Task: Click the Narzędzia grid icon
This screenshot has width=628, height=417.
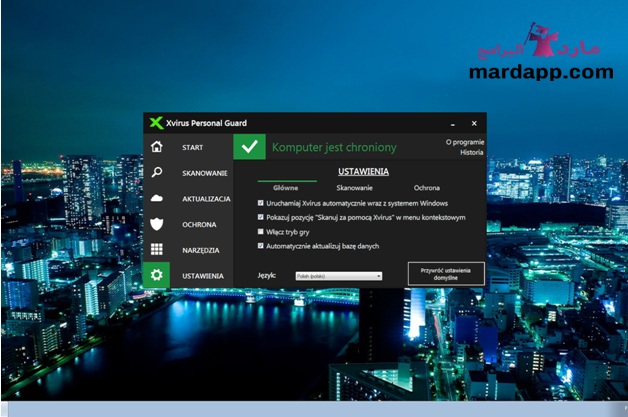Action: click(x=157, y=250)
